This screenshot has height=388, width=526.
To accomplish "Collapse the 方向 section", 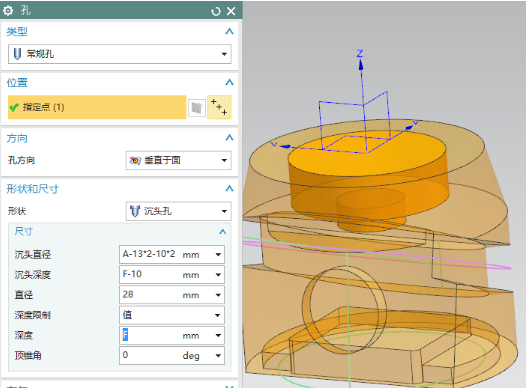I will pos(229,137).
